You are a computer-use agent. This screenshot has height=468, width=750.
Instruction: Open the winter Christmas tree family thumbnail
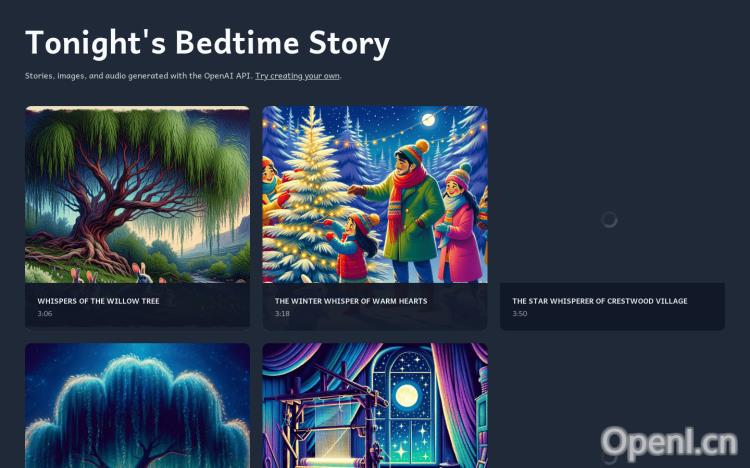375,194
